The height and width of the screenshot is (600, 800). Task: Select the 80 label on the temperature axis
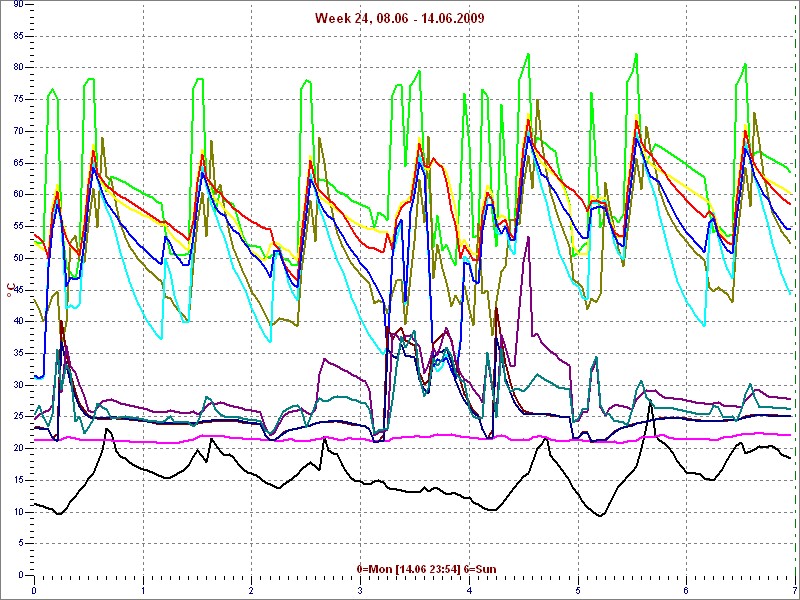pos(18,67)
